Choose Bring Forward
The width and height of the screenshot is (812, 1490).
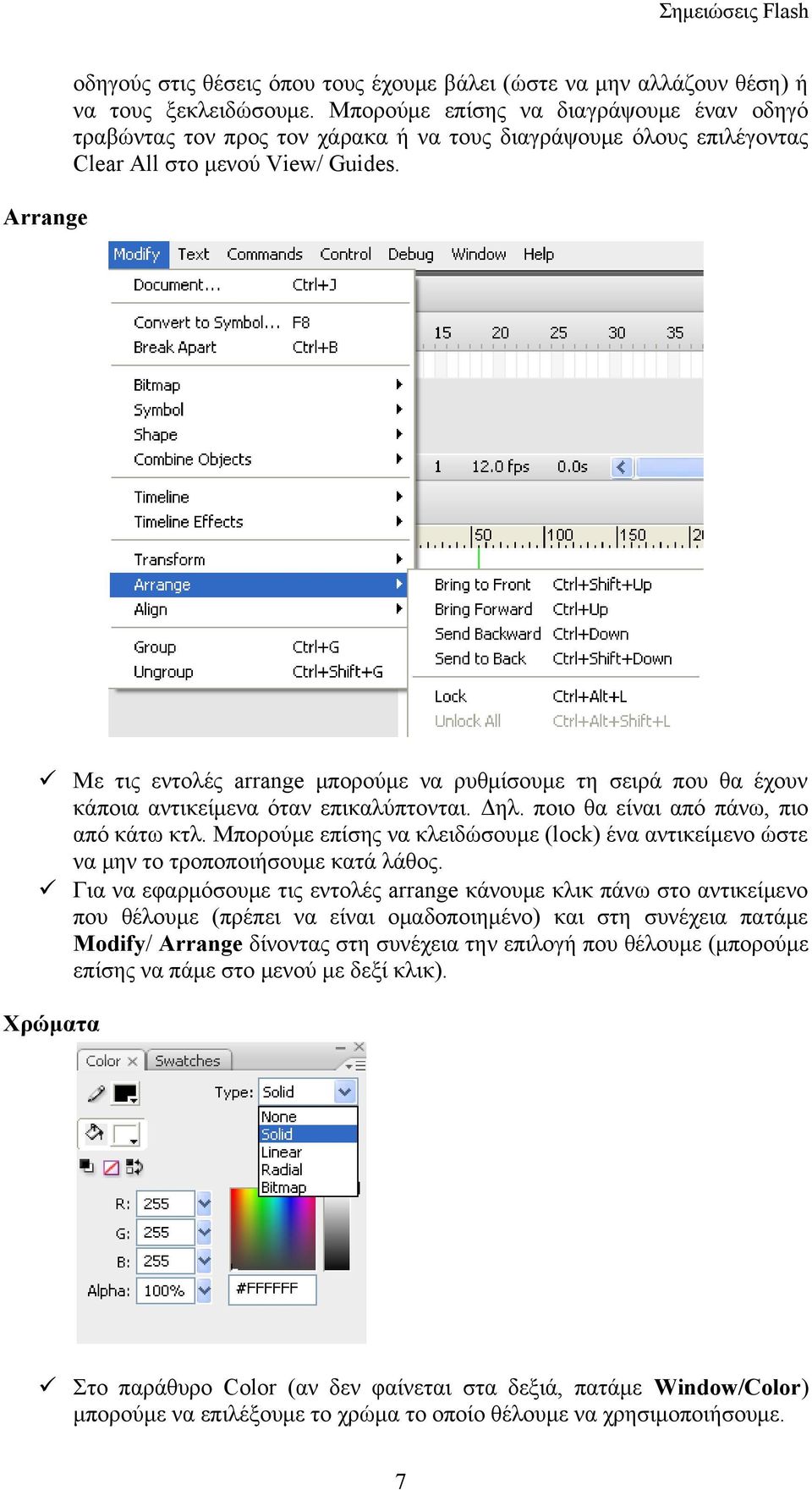[x=556, y=609]
